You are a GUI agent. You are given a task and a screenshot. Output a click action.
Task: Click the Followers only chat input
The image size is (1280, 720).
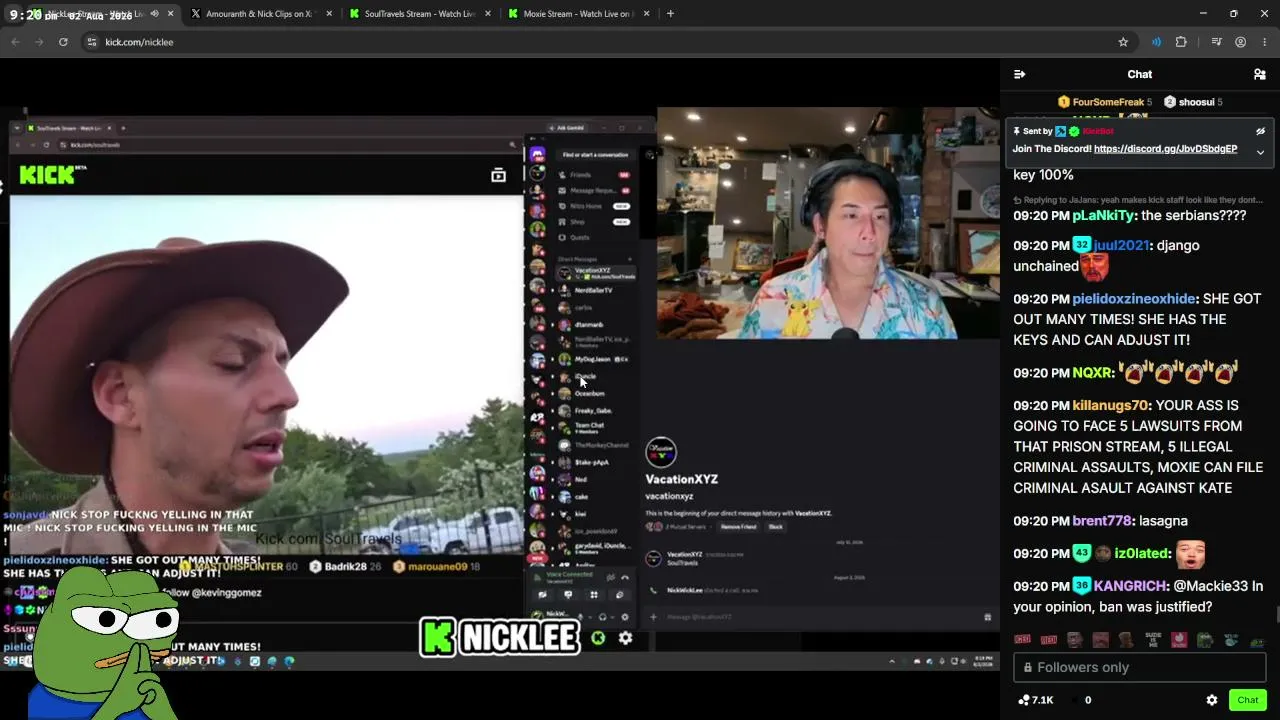pos(1139,667)
